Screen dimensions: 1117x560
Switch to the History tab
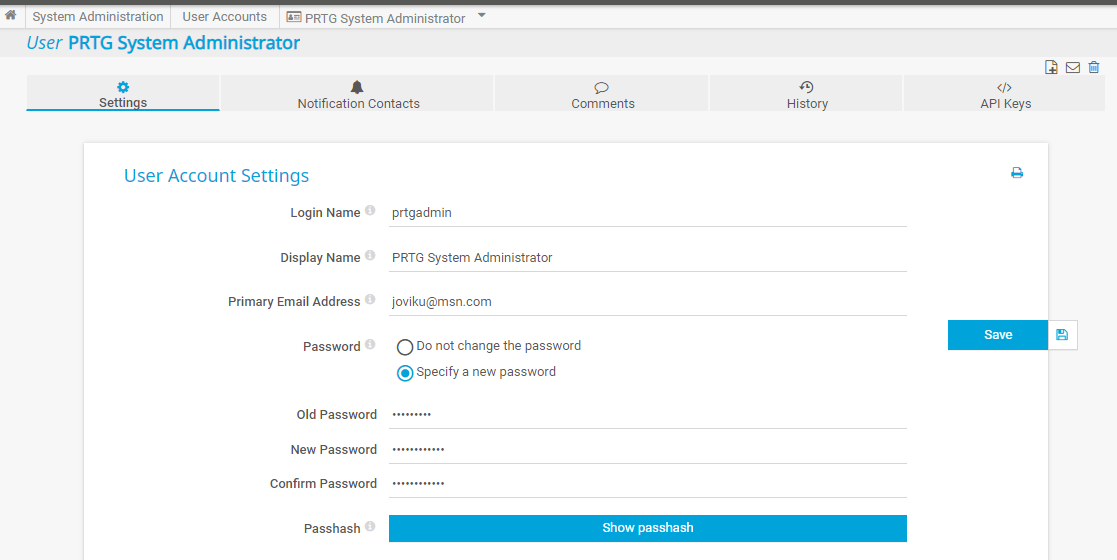click(x=806, y=93)
